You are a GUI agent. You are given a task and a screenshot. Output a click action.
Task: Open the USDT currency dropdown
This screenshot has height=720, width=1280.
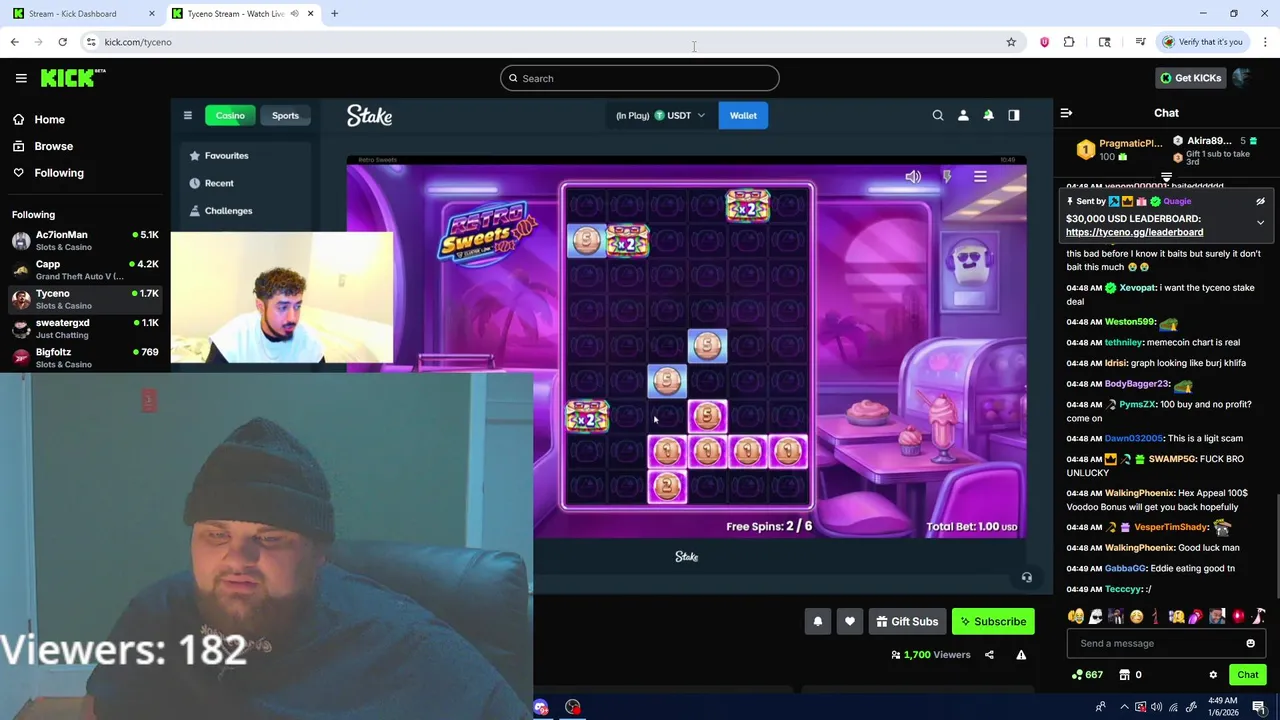click(660, 115)
